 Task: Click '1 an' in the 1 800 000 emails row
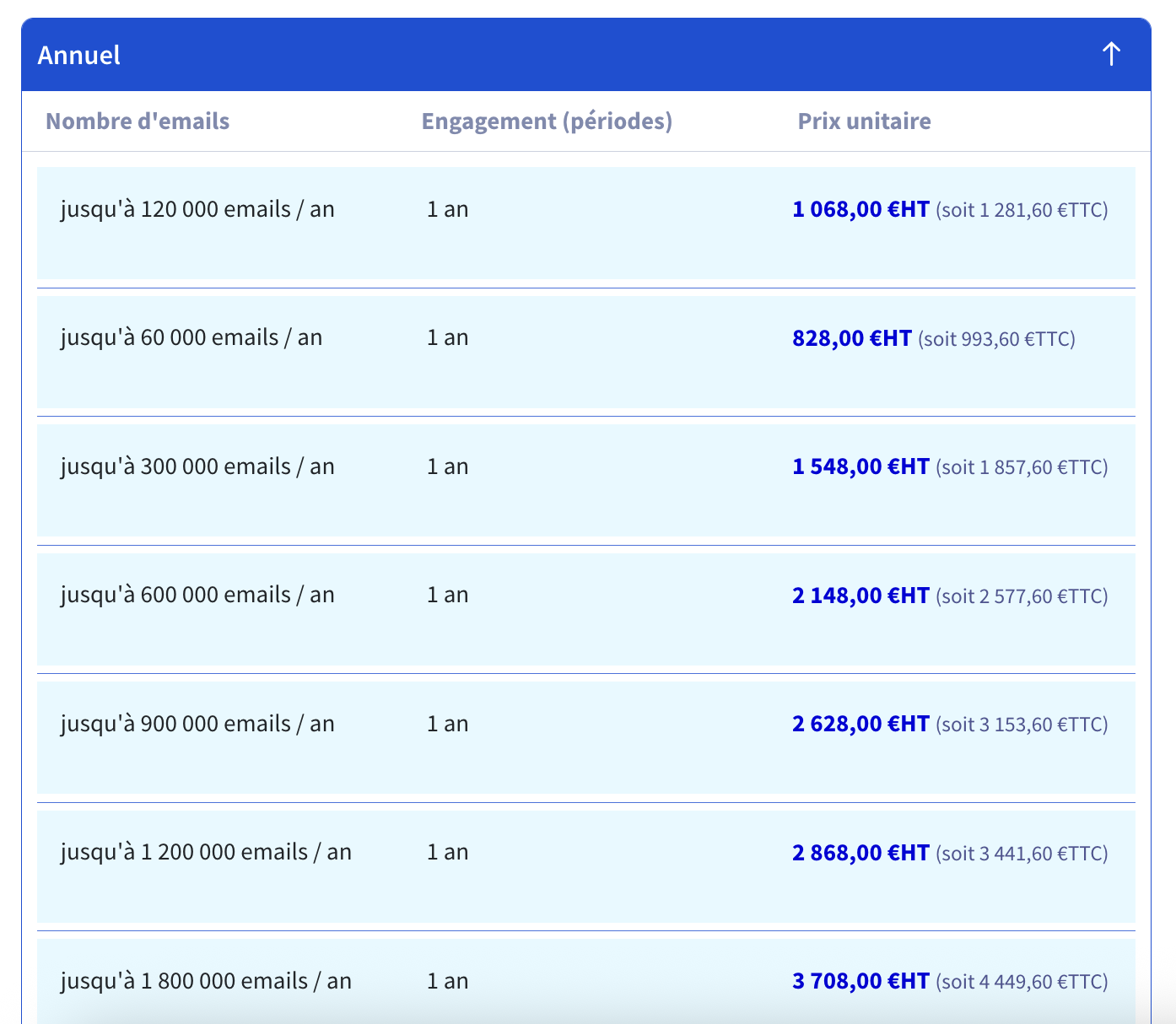(x=447, y=981)
